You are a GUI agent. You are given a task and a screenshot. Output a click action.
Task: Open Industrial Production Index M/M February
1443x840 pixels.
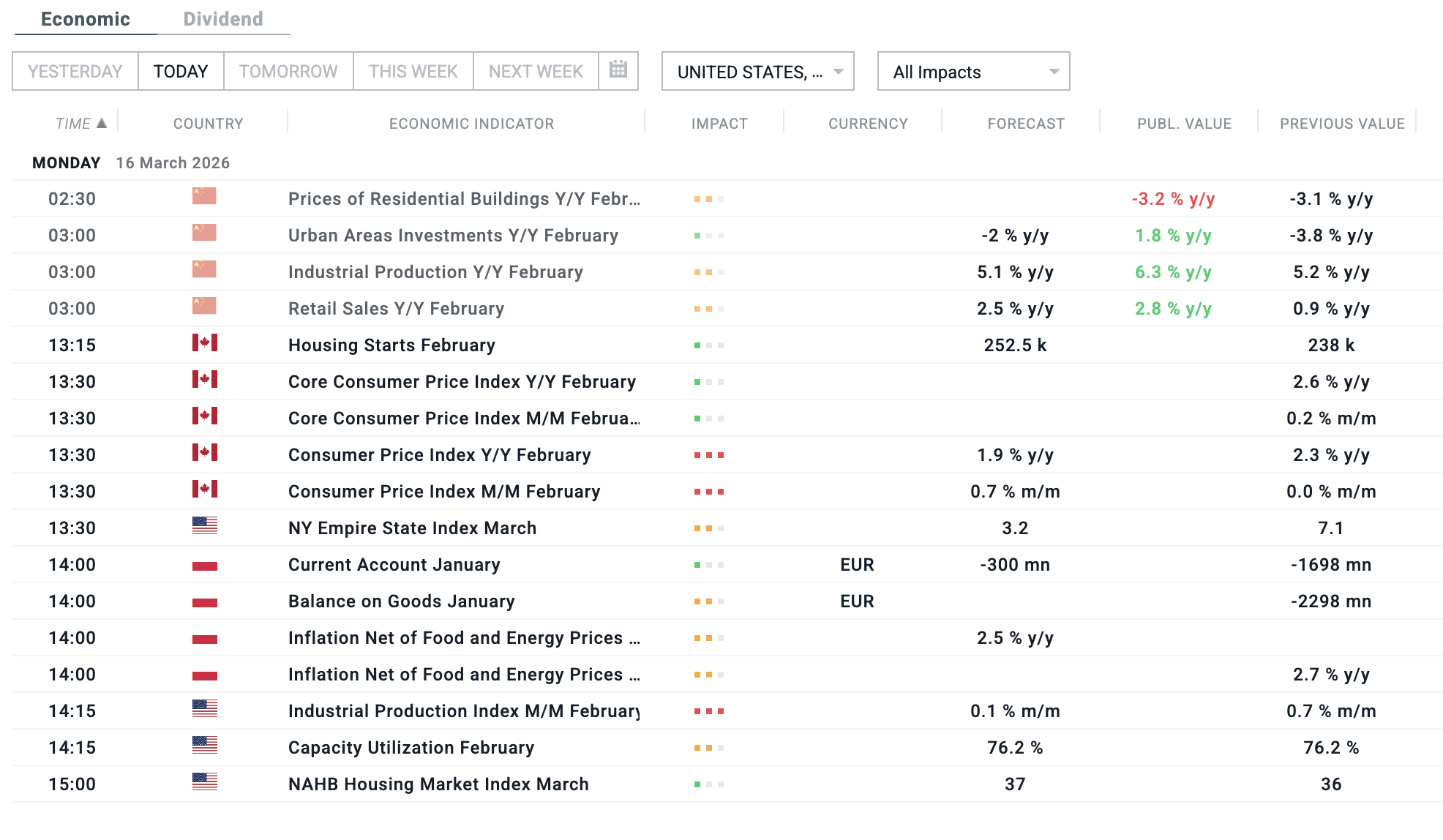click(x=464, y=711)
